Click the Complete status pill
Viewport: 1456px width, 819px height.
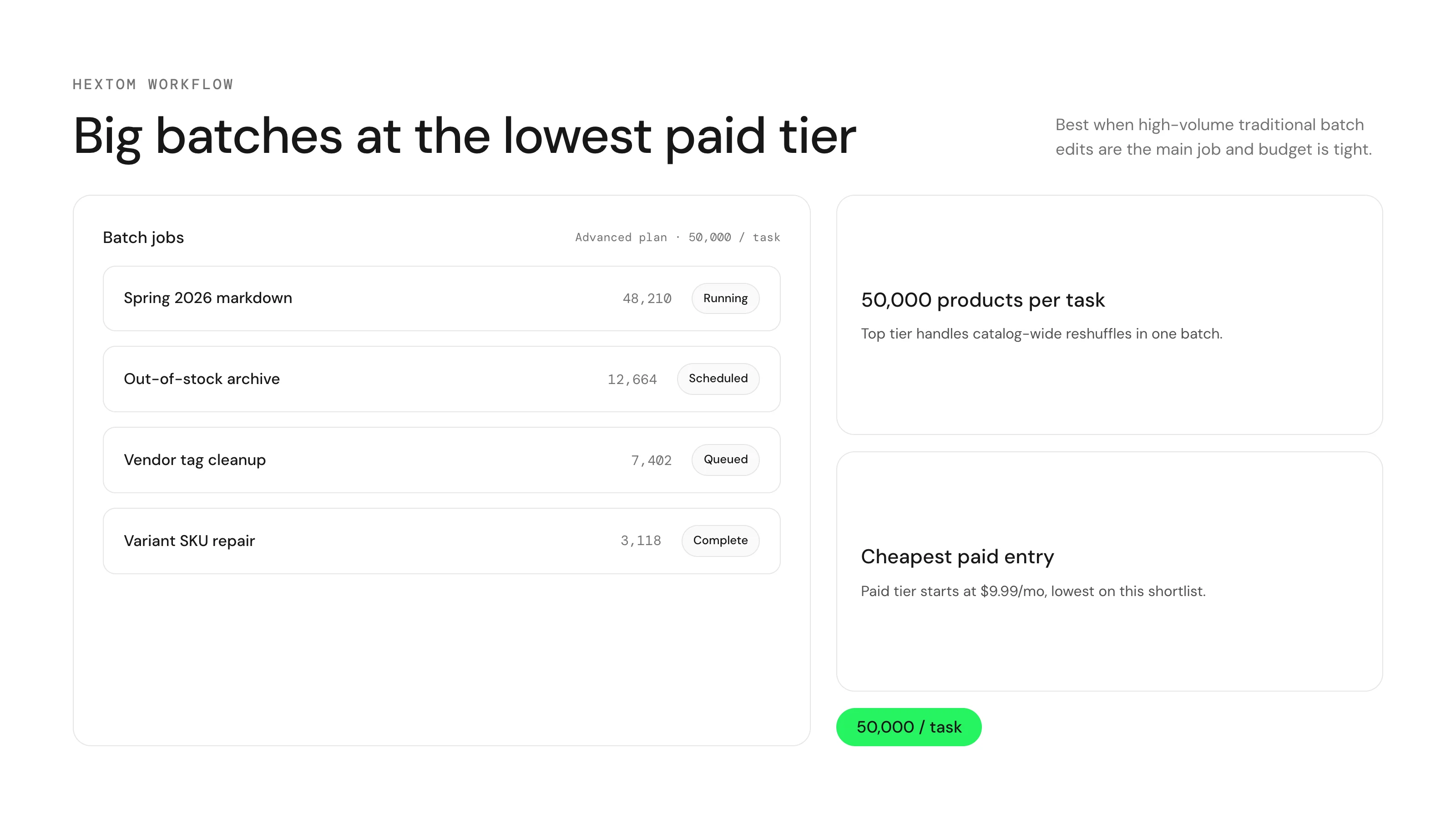click(x=720, y=541)
